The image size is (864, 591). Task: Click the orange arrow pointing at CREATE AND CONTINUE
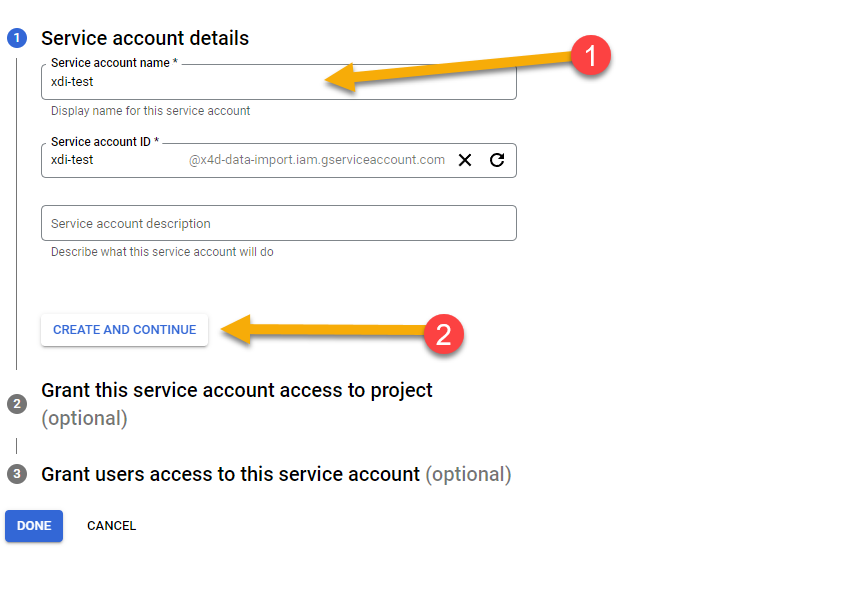point(322,330)
